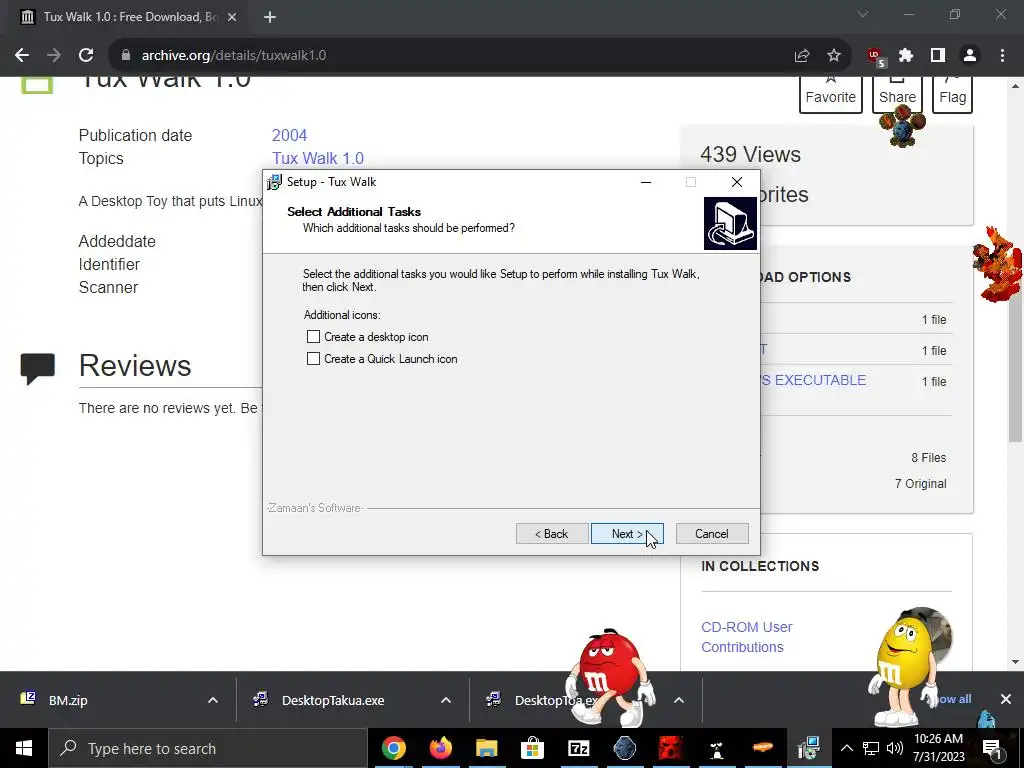Share this page via address bar icon
The height and width of the screenshot is (768, 1024).
(x=802, y=56)
